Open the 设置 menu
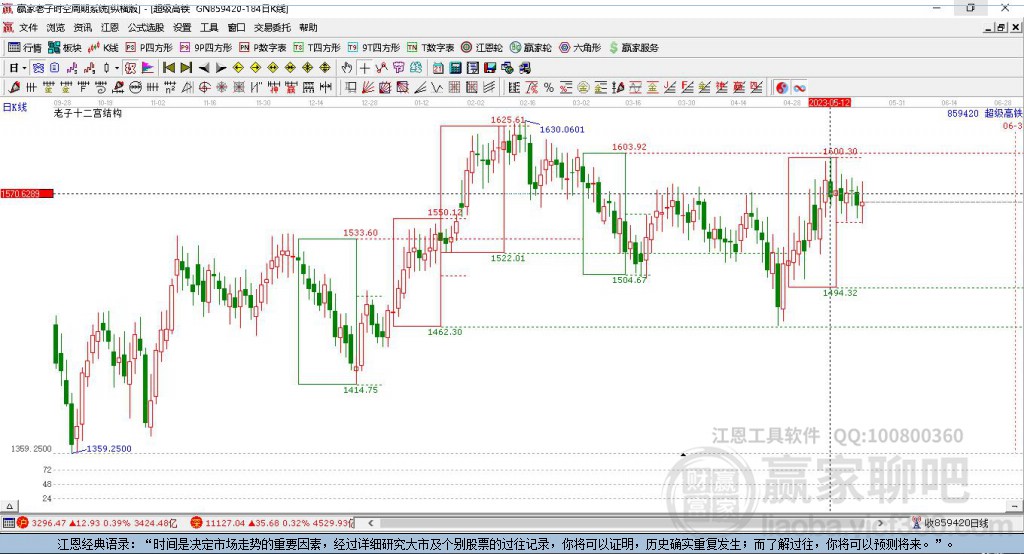Image resolution: width=1024 pixels, height=554 pixels. pos(182,27)
